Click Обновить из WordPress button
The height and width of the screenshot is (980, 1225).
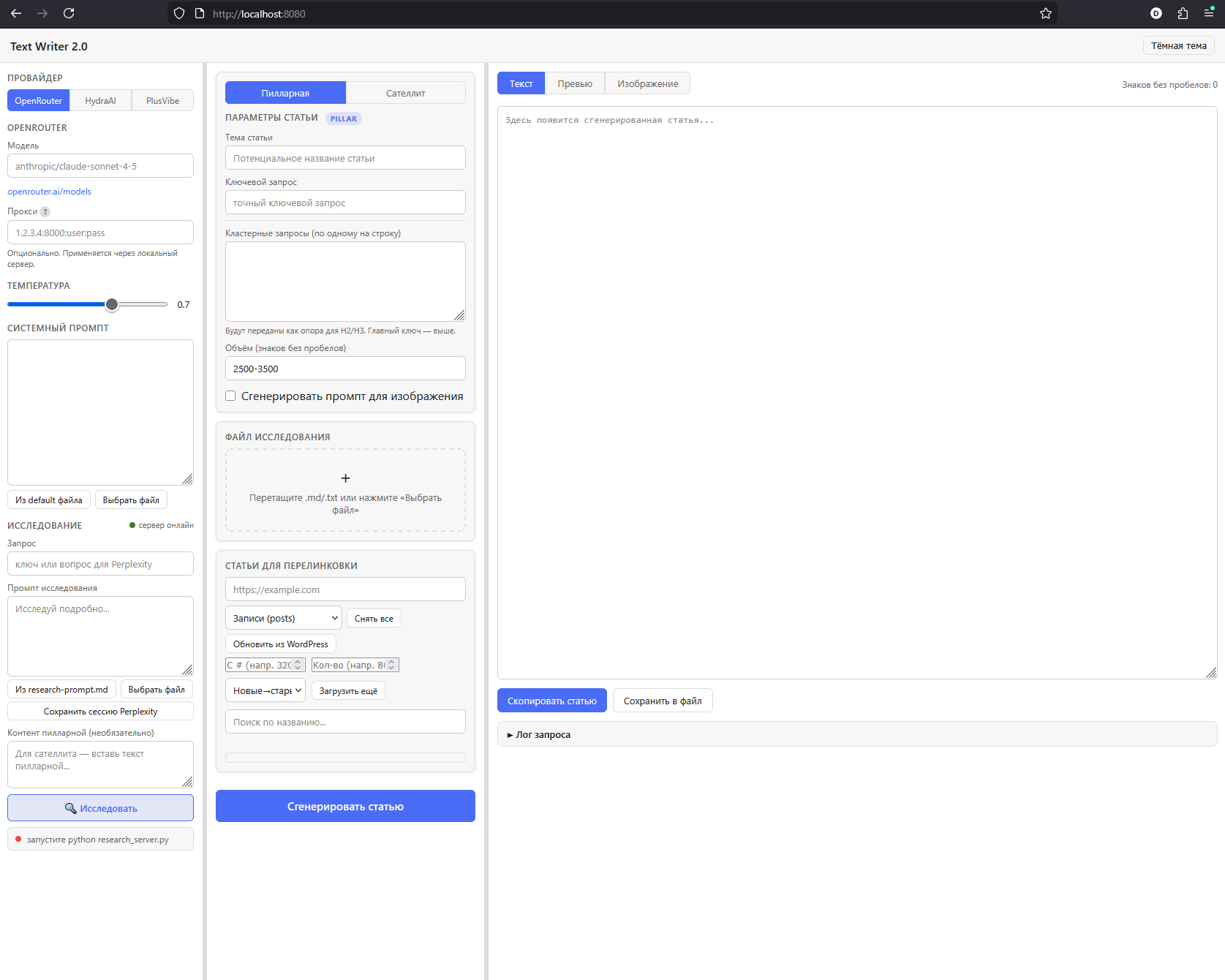click(281, 644)
